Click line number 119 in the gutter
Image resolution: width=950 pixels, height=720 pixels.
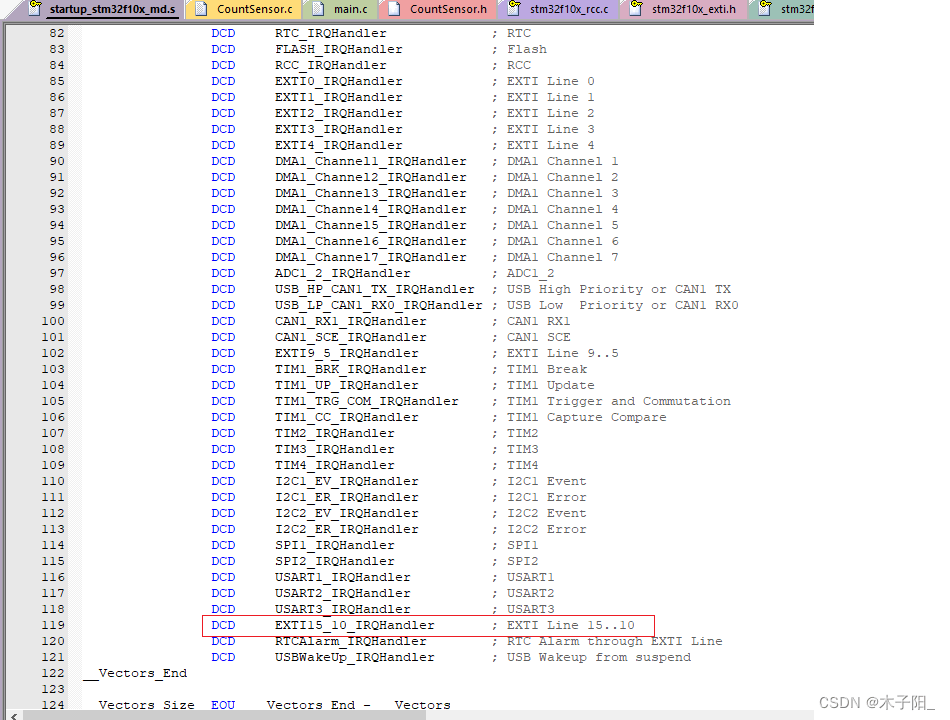(53, 625)
